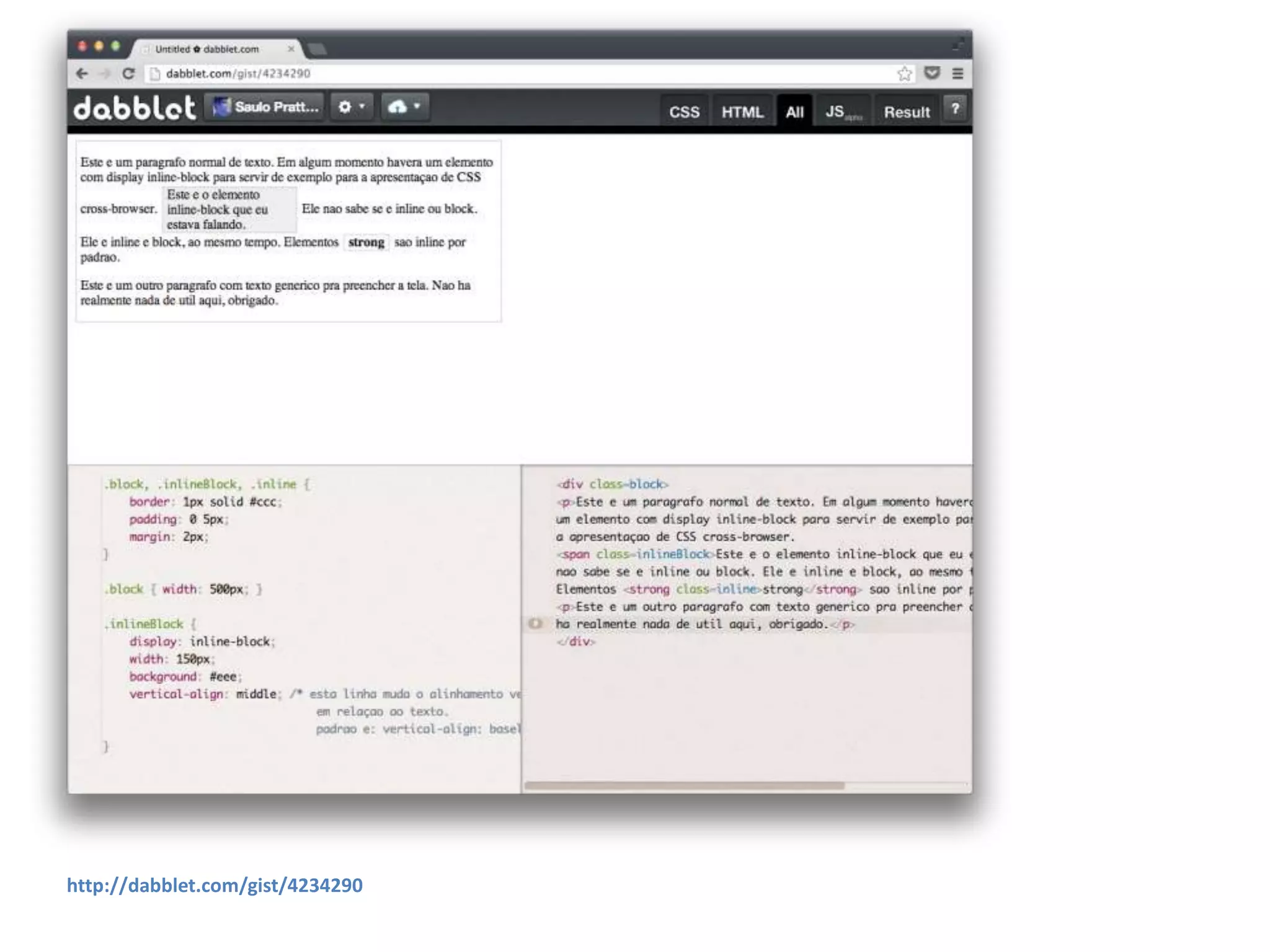Click the Pocket extension icon
1270x952 pixels.
(x=931, y=73)
